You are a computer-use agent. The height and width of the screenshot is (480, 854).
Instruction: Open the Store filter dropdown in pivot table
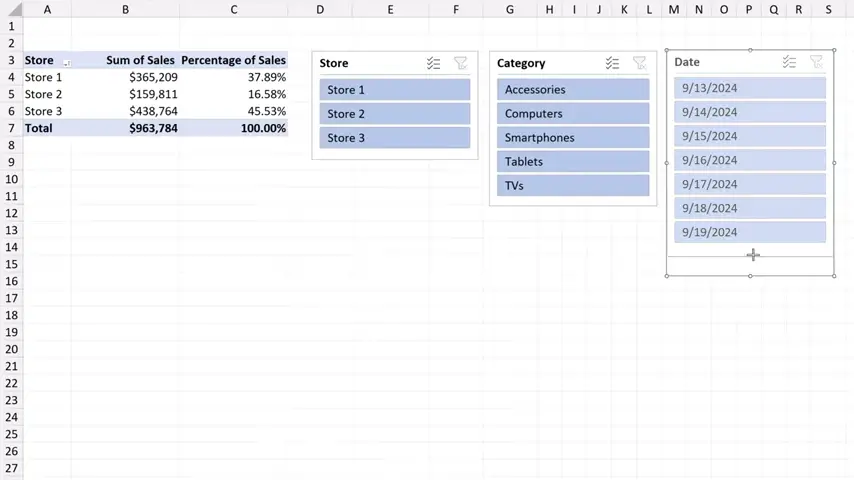[66, 61]
